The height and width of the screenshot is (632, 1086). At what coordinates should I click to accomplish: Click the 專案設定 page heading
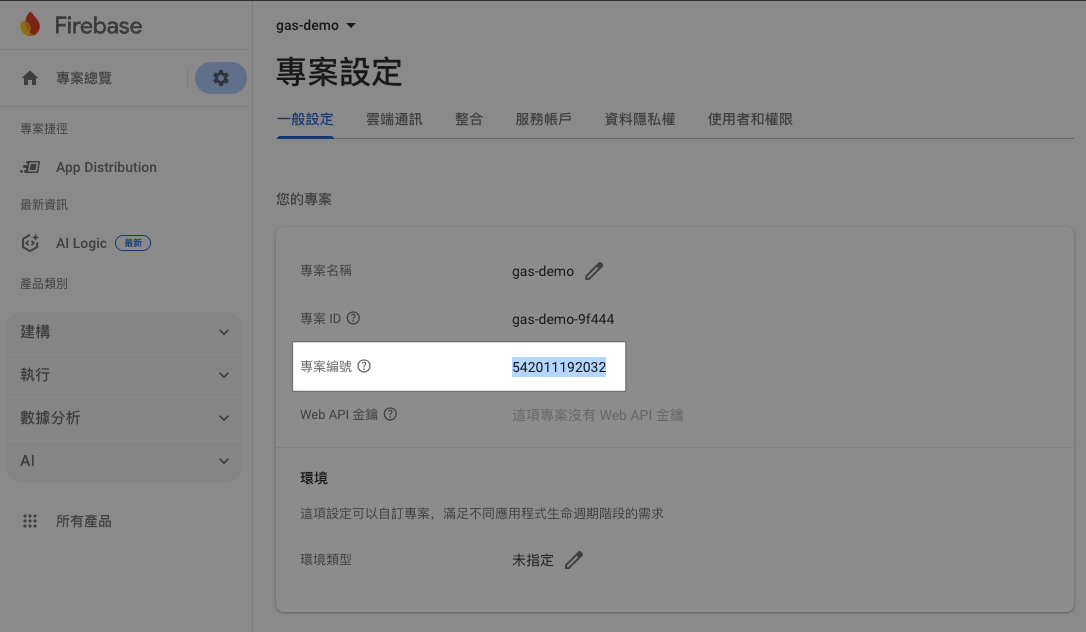pyautogui.click(x=339, y=72)
